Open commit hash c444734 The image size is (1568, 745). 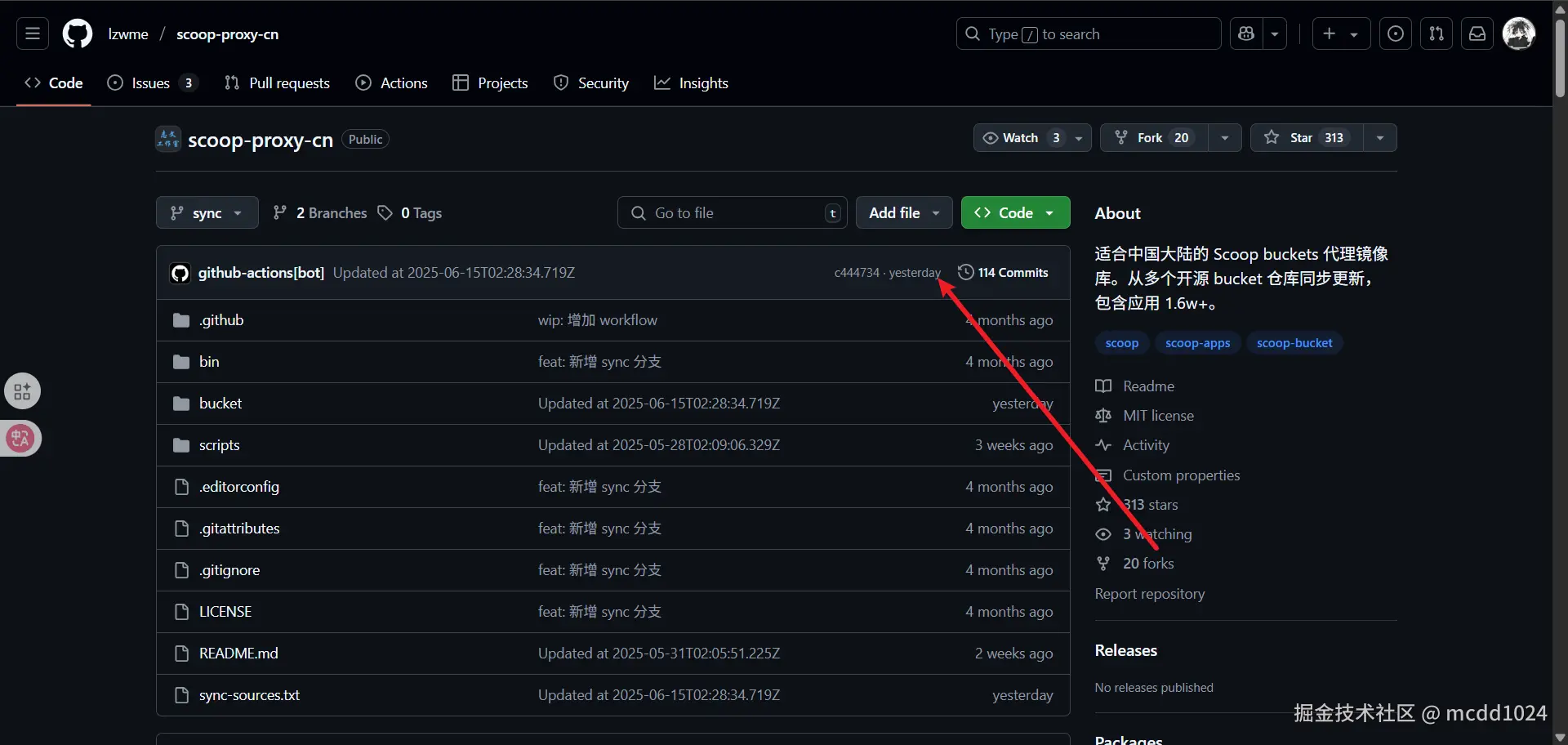point(857,273)
